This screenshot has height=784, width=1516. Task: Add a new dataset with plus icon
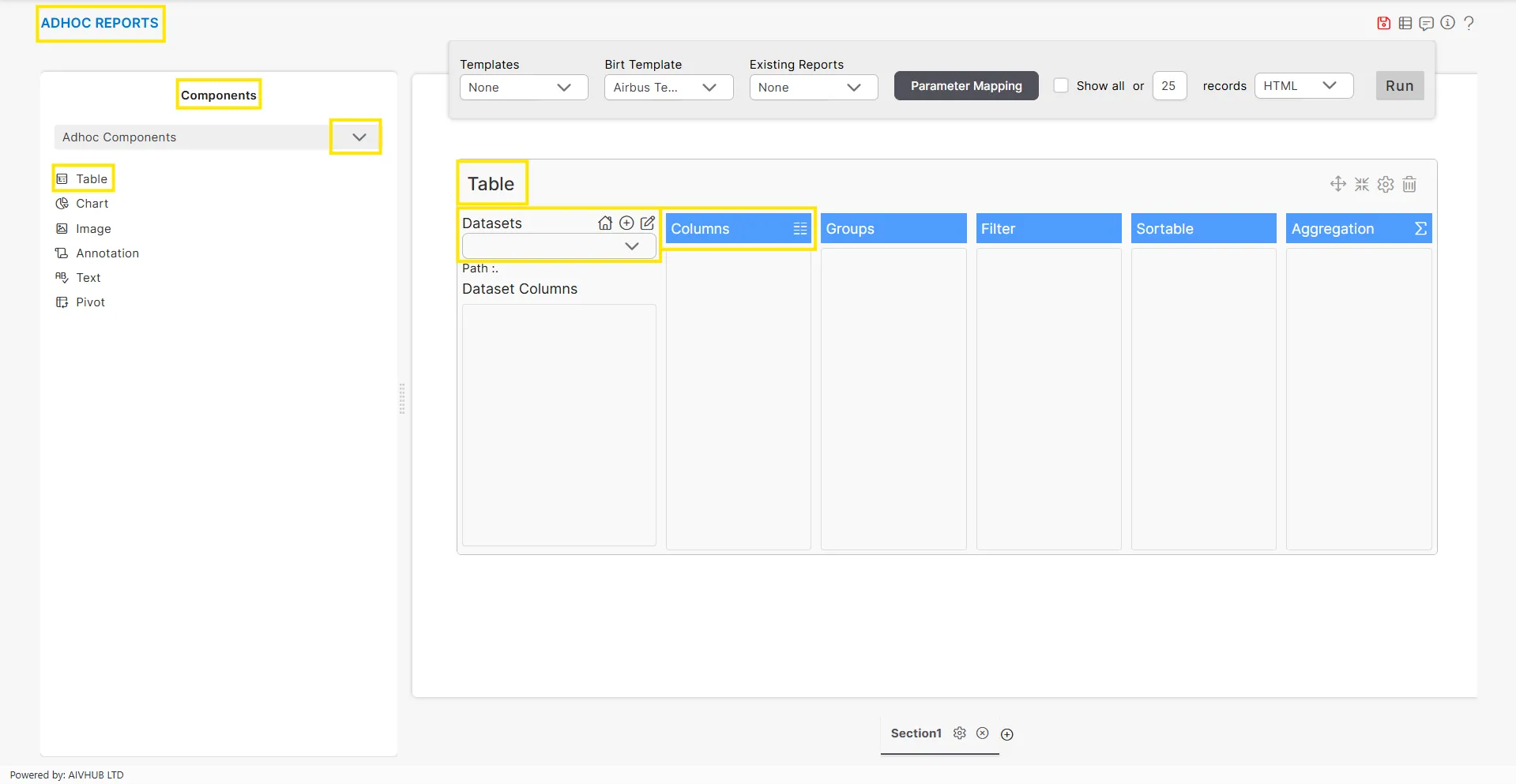click(x=626, y=223)
